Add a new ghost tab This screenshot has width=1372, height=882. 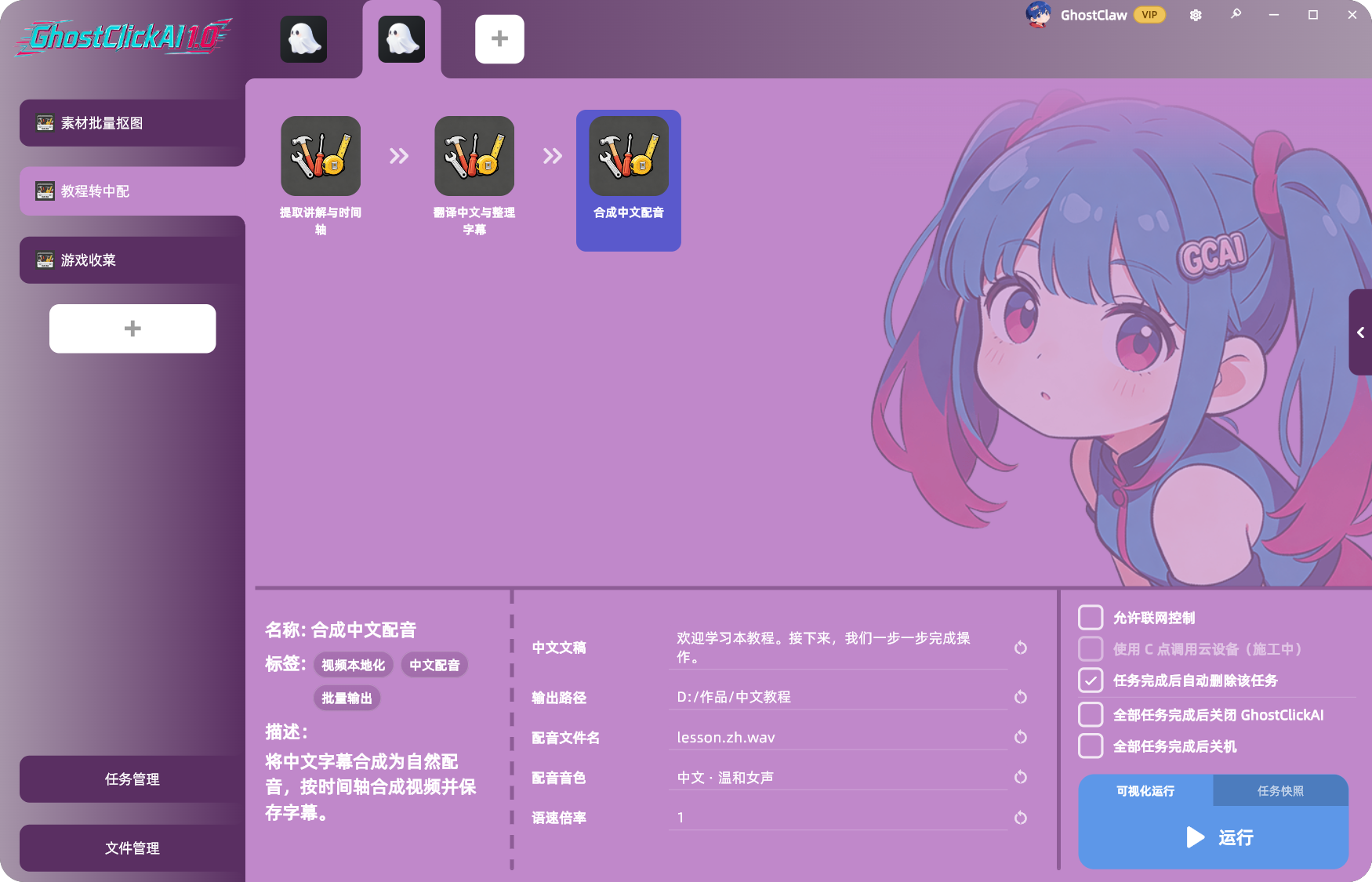(x=499, y=38)
